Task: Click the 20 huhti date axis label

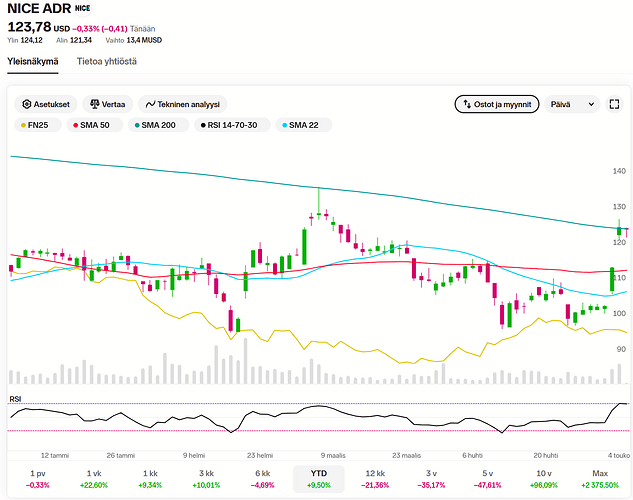Action: click(x=546, y=456)
